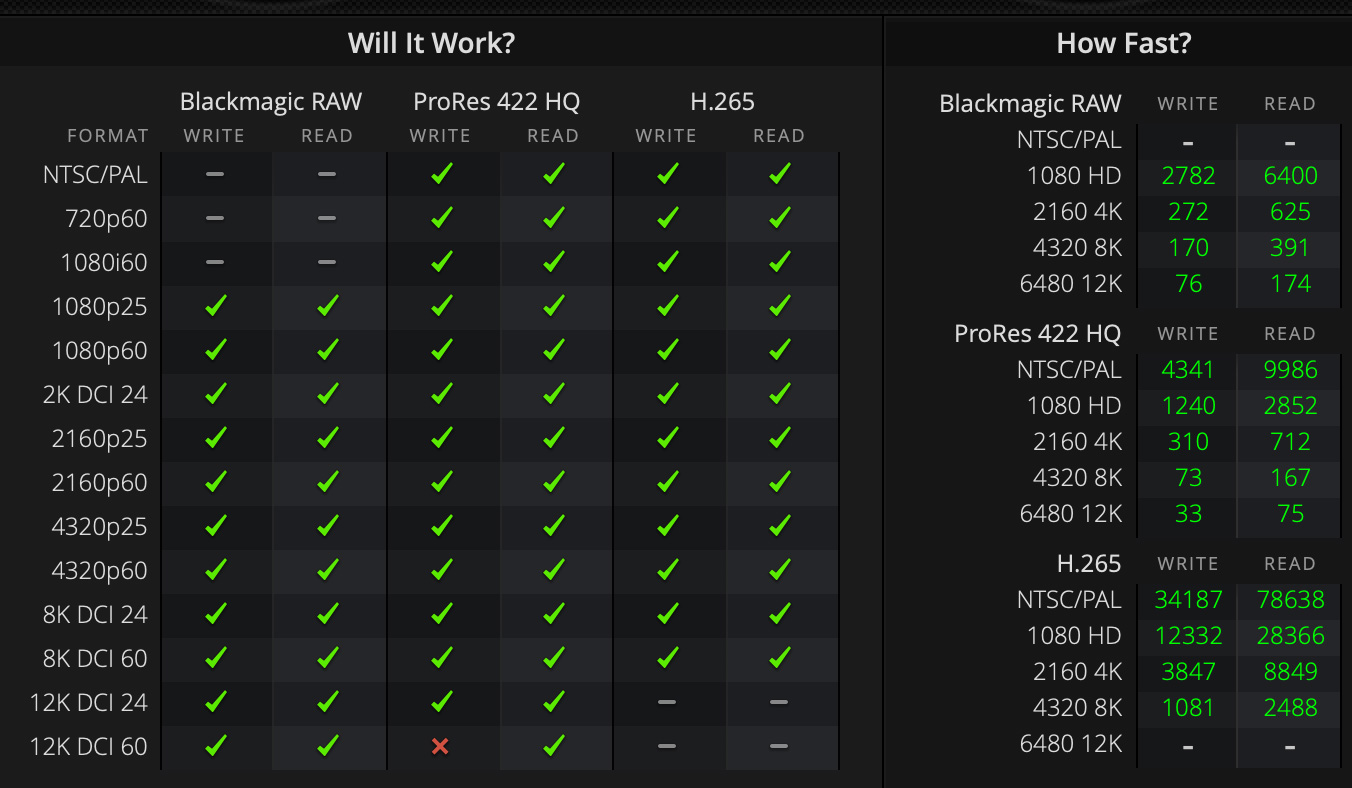This screenshot has width=1352, height=788.
Task: Click ProRes 422 HQ 2160 4K write value 310
Action: (1188, 442)
